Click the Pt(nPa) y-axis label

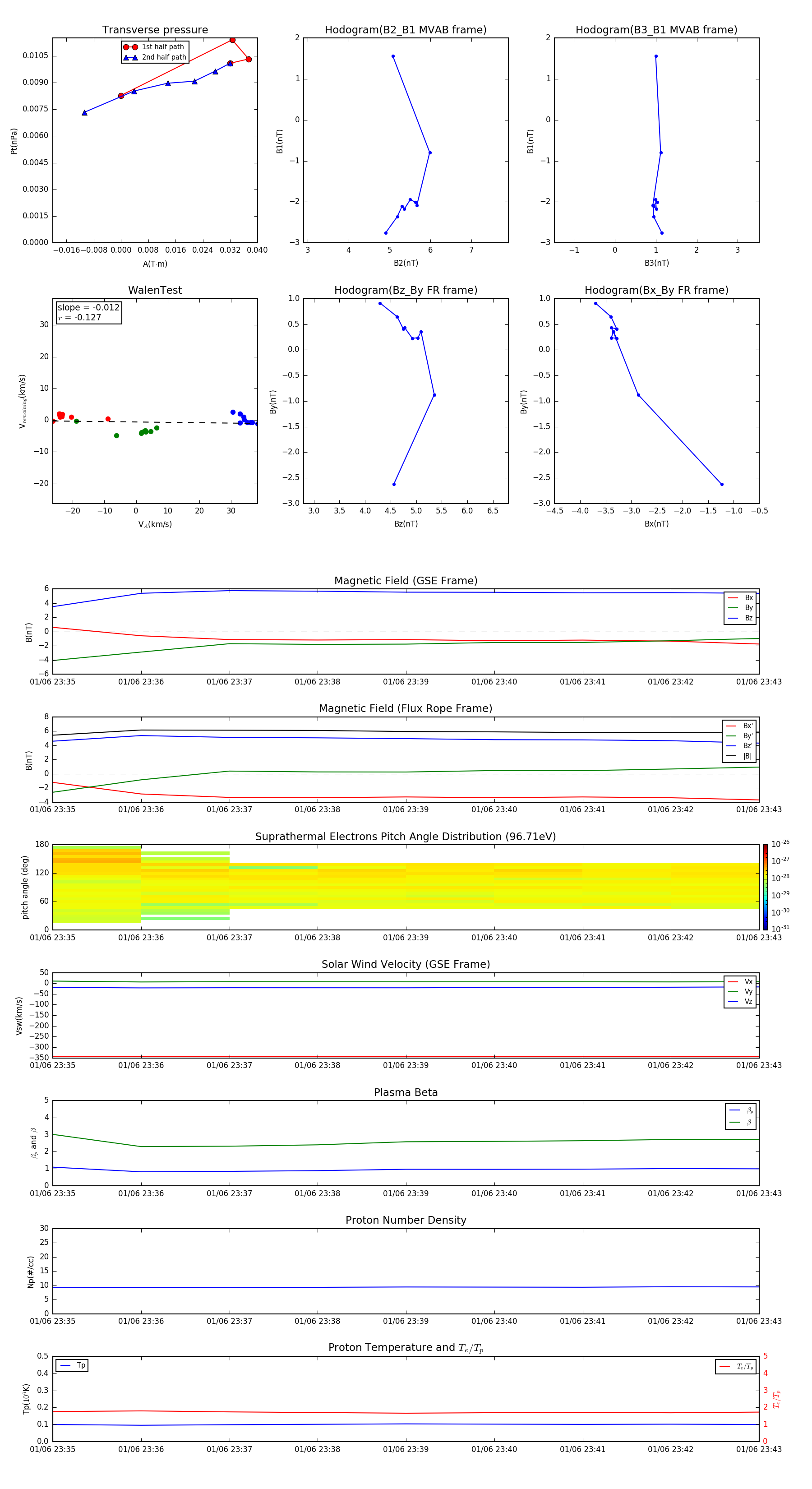(14, 141)
